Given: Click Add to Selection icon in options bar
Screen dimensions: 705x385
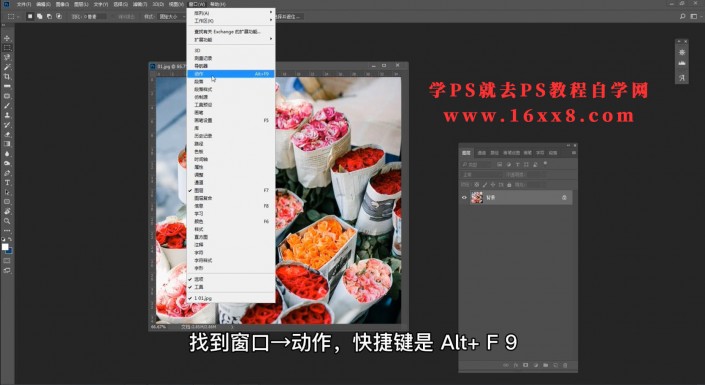Looking at the screenshot, I should [x=40, y=16].
